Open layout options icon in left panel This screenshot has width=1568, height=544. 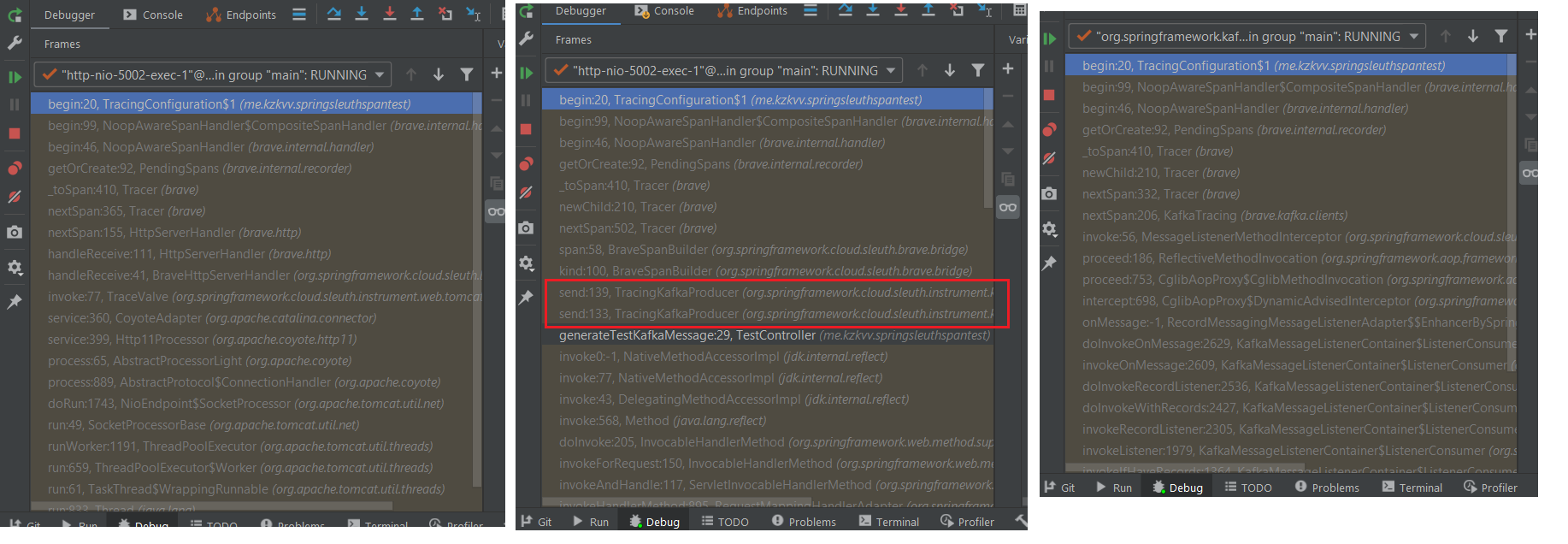click(x=298, y=14)
